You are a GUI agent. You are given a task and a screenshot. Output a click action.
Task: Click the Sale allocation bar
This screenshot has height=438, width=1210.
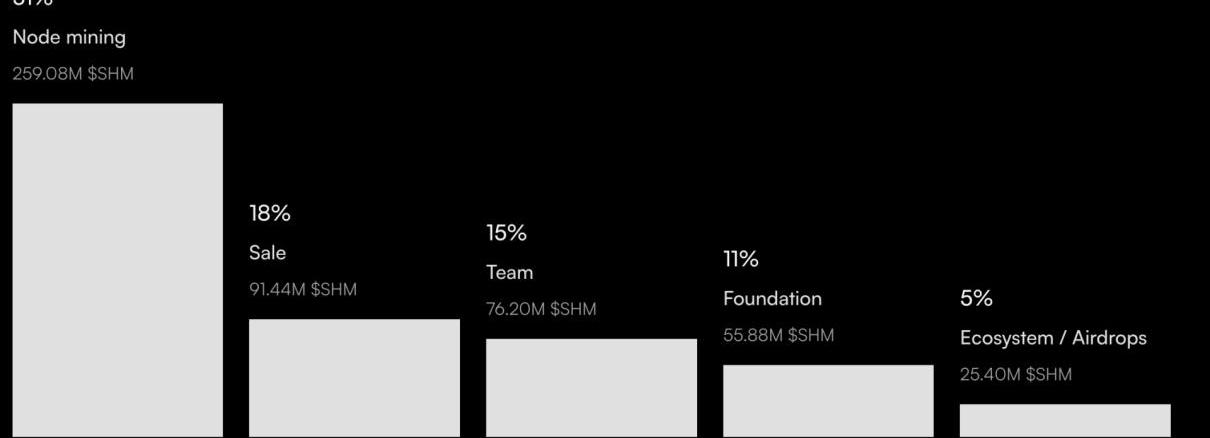(354, 378)
